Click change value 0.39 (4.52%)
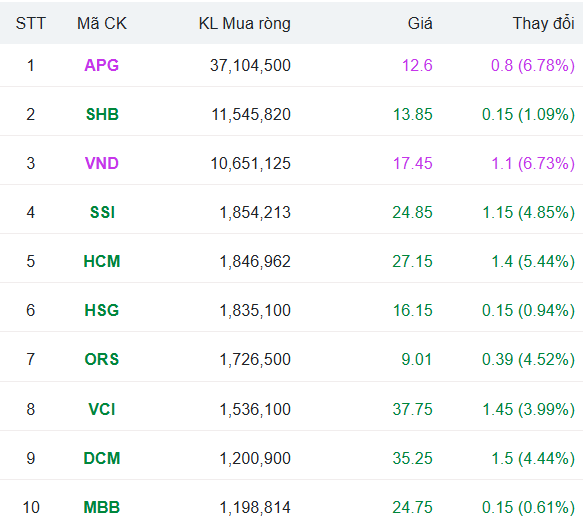 click(528, 360)
